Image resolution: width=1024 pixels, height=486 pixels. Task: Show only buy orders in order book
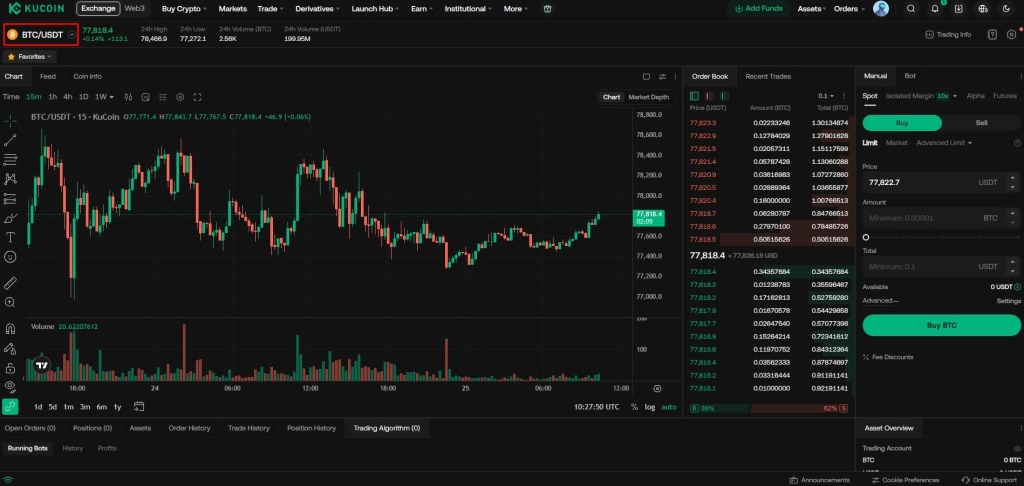724,96
